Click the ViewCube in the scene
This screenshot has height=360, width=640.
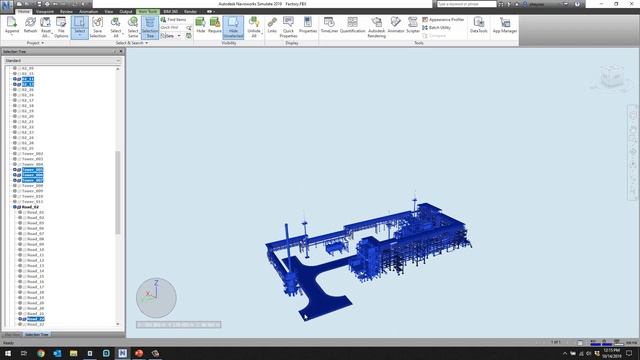(x=611, y=78)
